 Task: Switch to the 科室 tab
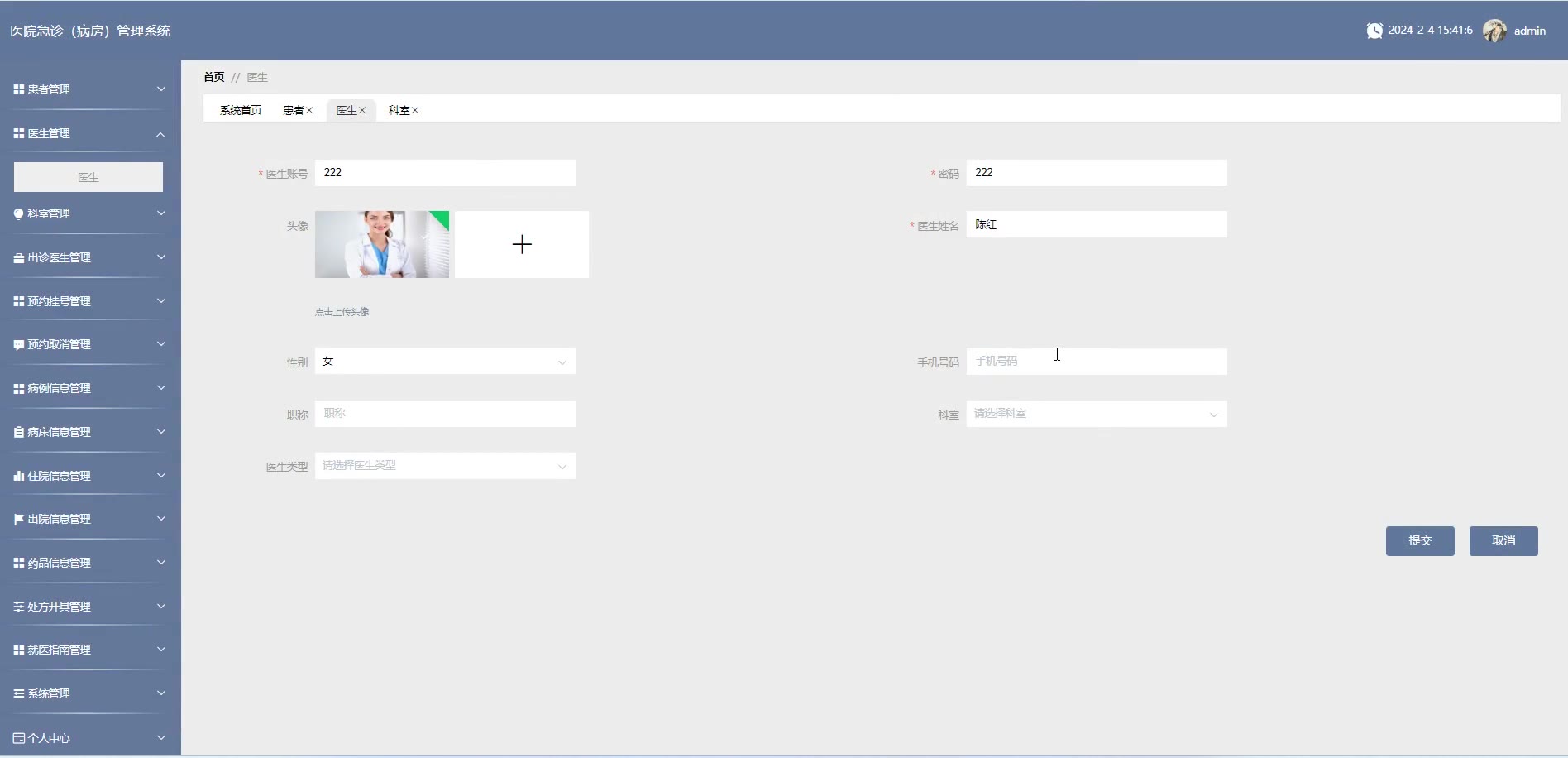pos(399,110)
